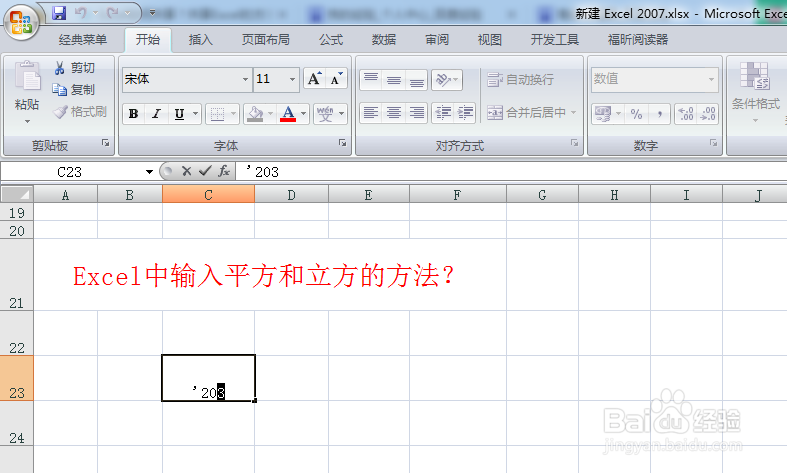The height and width of the screenshot is (473, 787).
Task: Apply the red font color
Action: [288, 114]
